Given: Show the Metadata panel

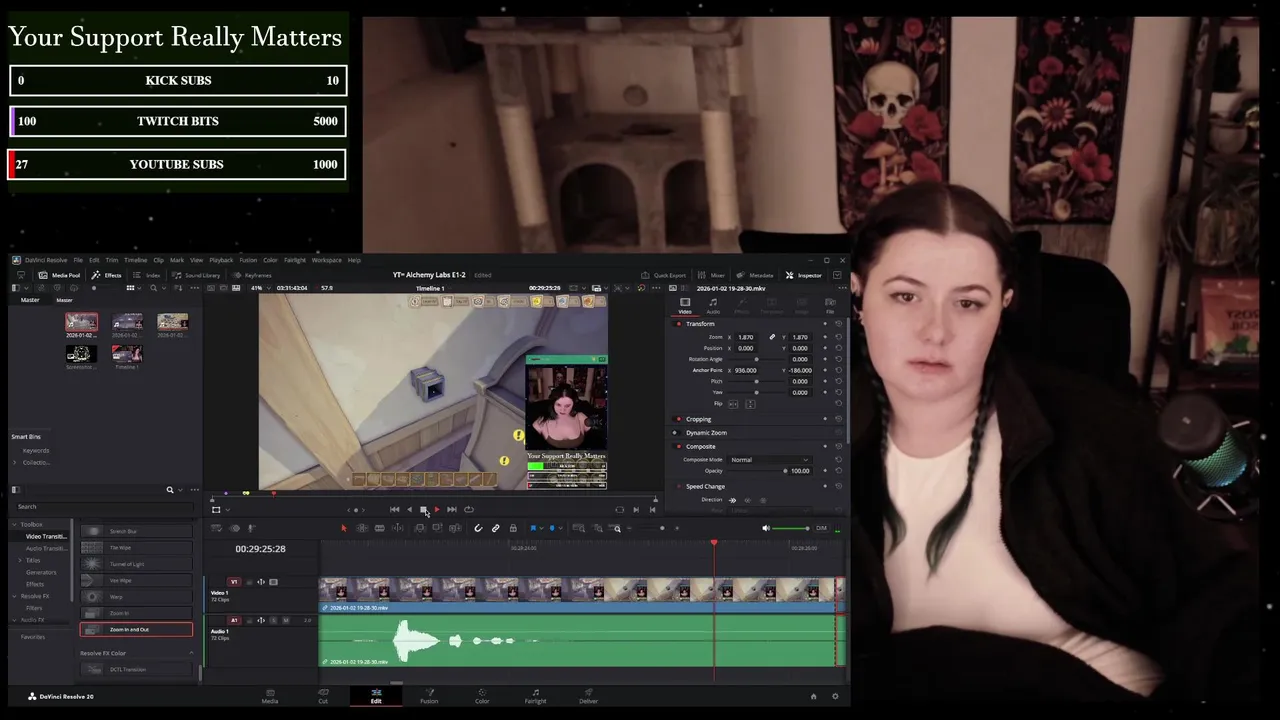Looking at the screenshot, I should tap(755, 276).
